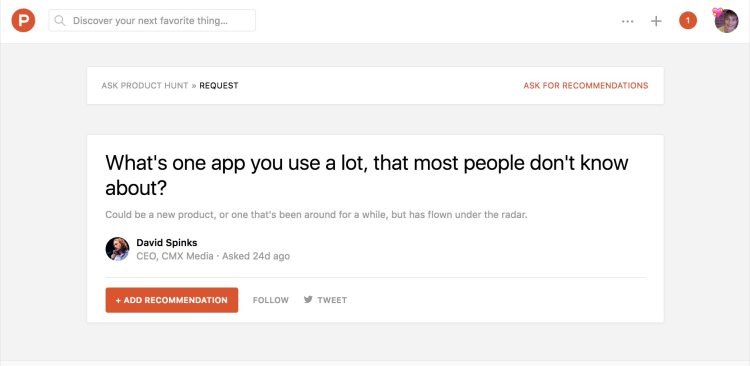Open the Product Hunt home logo

[x=23, y=21]
